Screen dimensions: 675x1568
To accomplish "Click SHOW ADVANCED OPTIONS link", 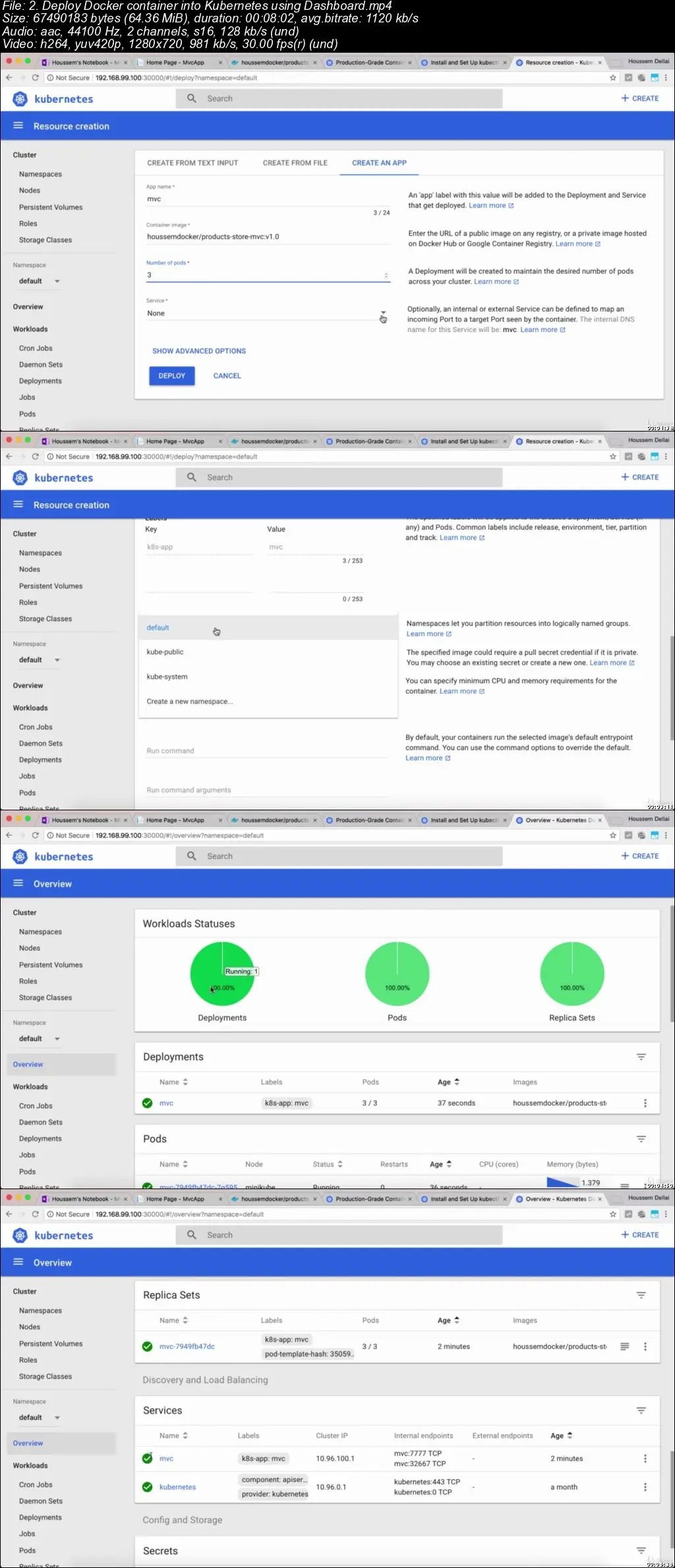I will (x=199, y=351).
